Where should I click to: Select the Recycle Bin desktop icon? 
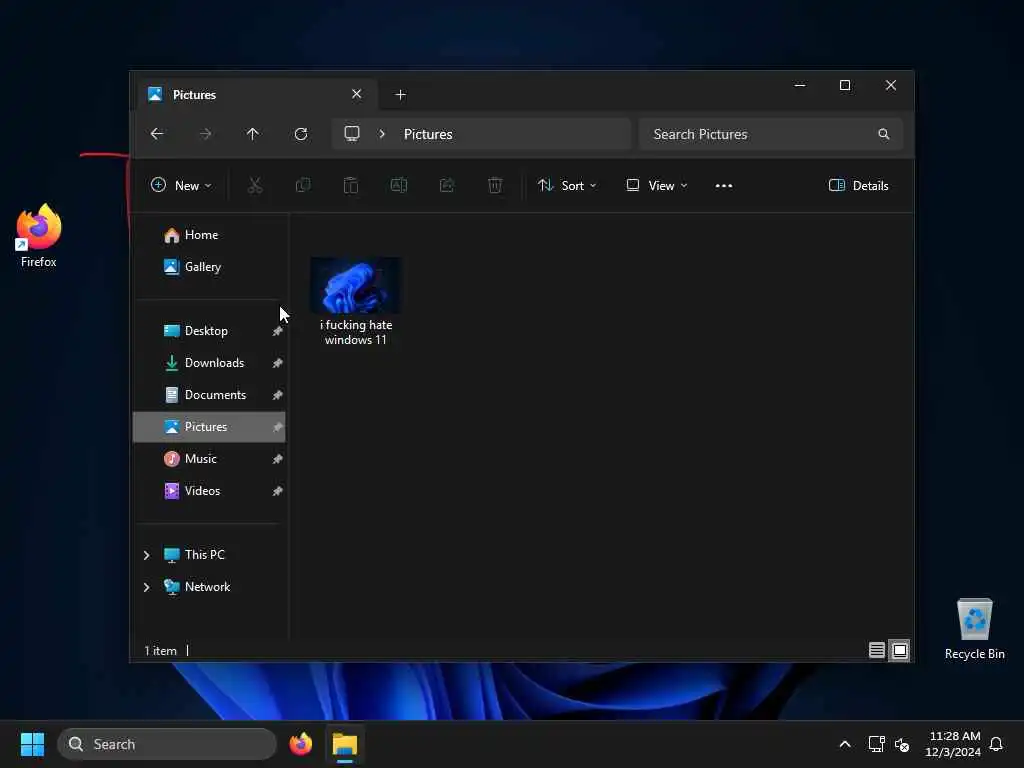click(x=974, y=630)
